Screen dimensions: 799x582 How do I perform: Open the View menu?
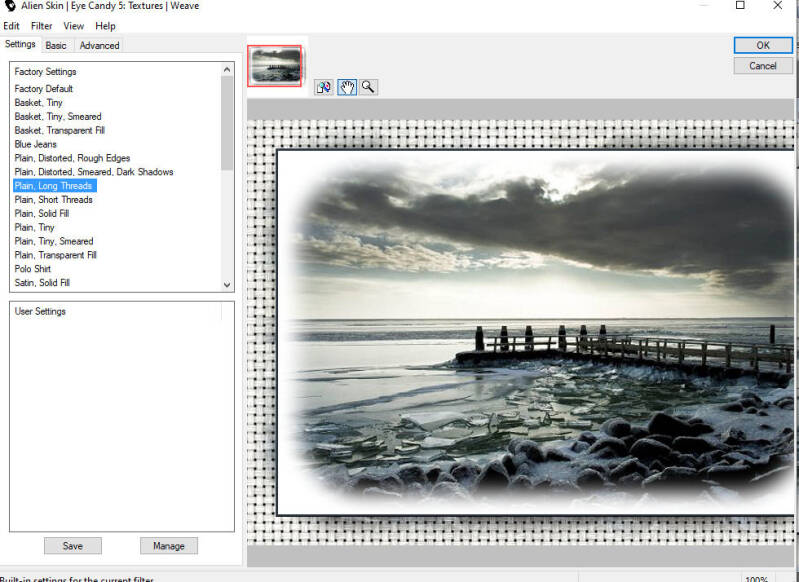pos(74,26)
